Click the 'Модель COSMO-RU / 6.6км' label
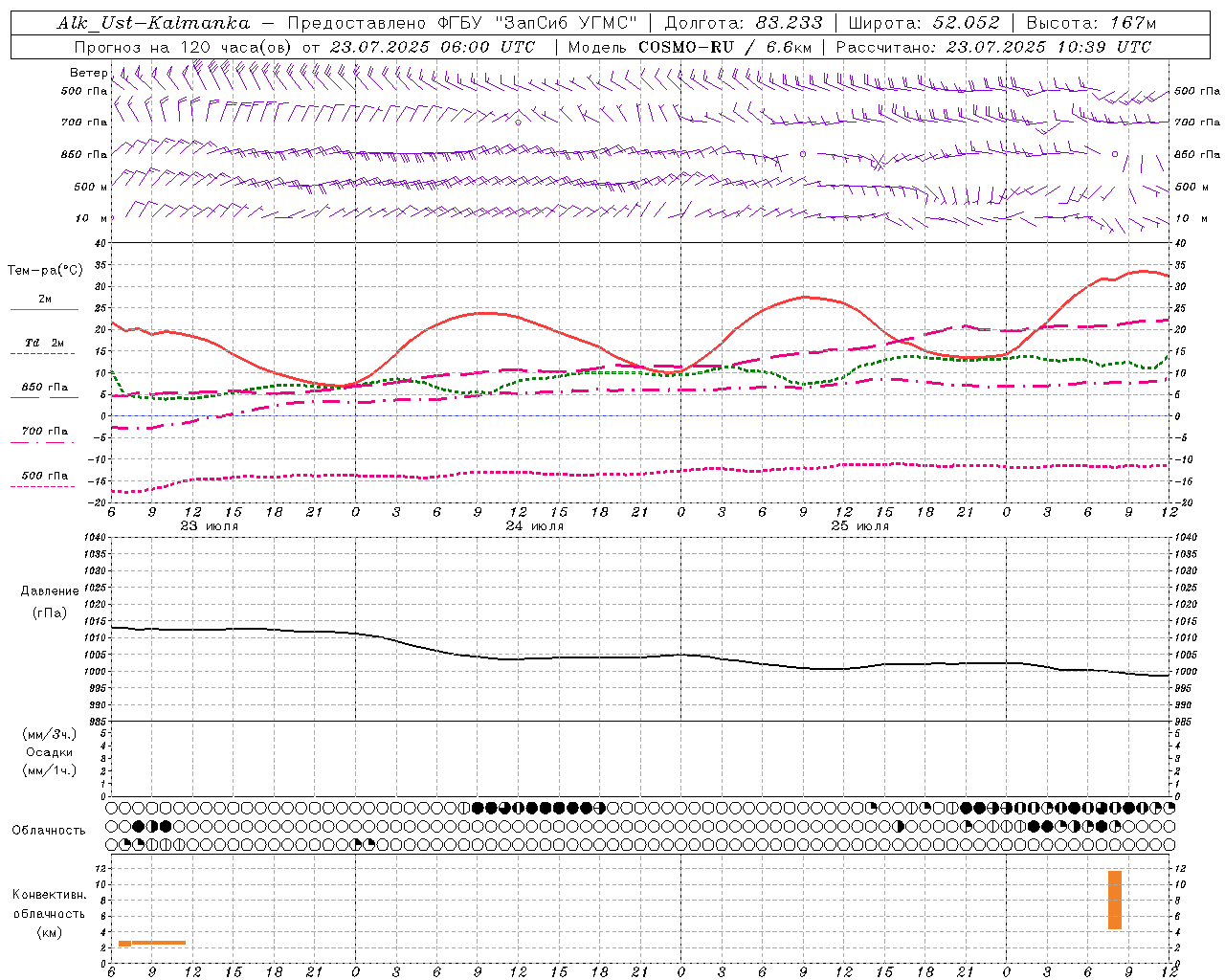1225x980 pixels. (690, 47)
